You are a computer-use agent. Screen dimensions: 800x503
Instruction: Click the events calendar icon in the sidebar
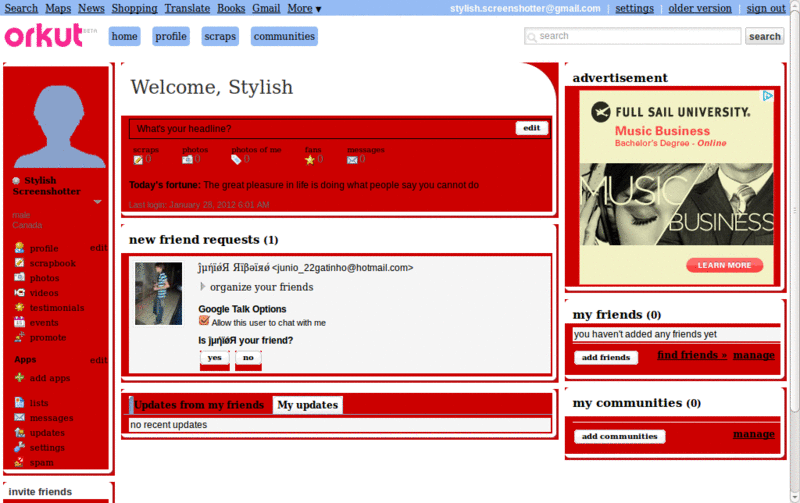coord(19,322)
